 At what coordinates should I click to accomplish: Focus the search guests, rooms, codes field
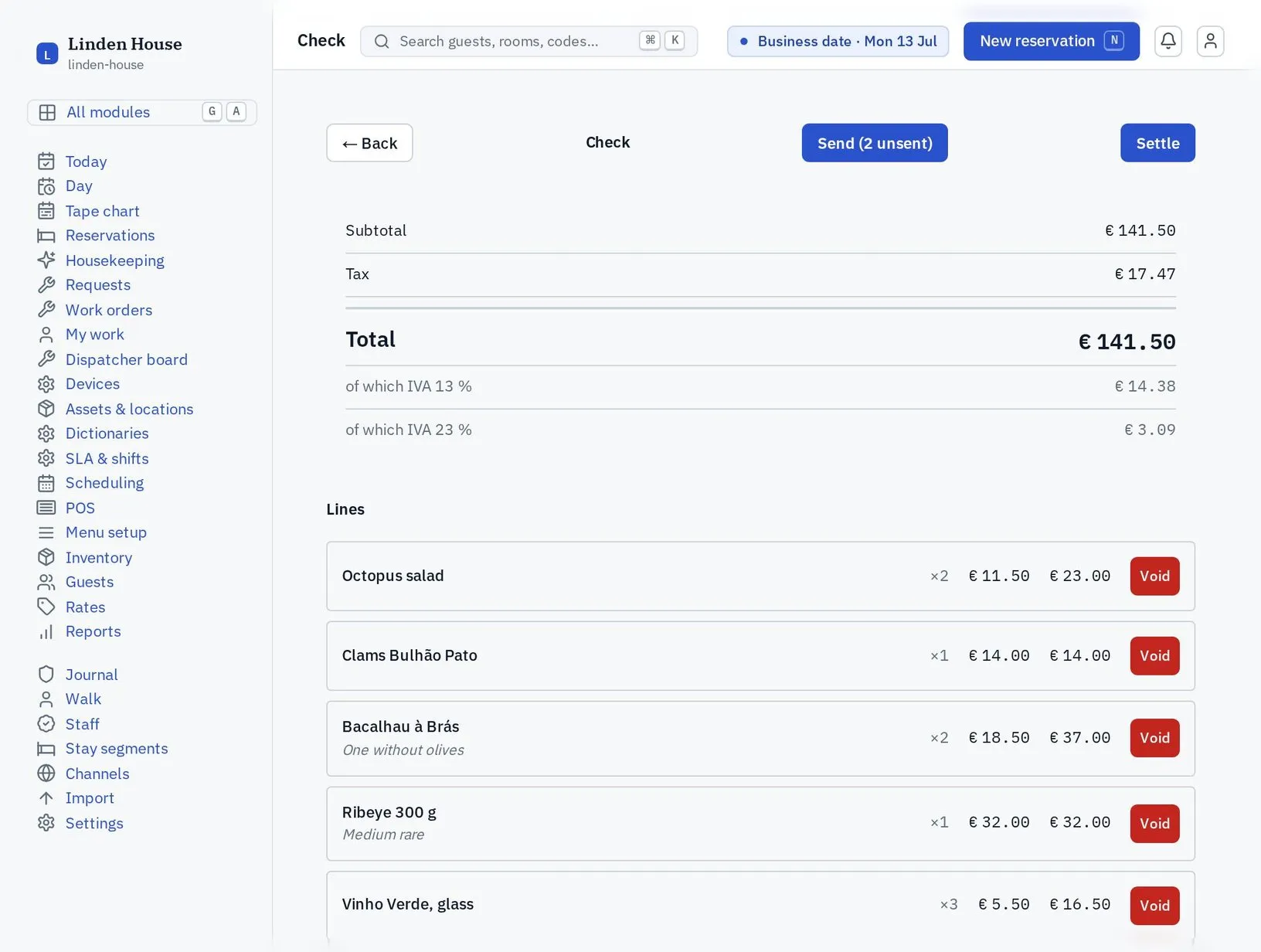pos(529,41)
